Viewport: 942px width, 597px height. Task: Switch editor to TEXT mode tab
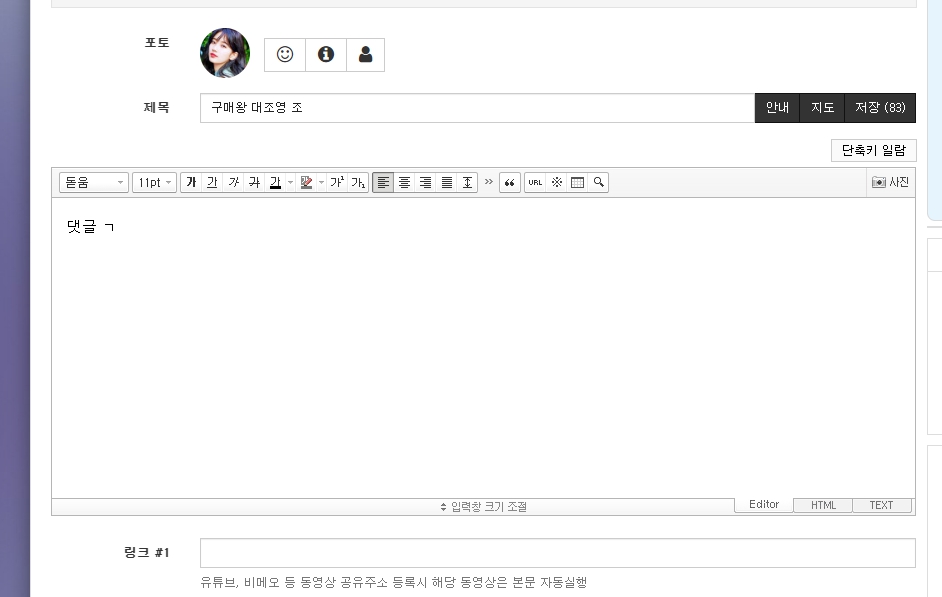click(881, 505)
